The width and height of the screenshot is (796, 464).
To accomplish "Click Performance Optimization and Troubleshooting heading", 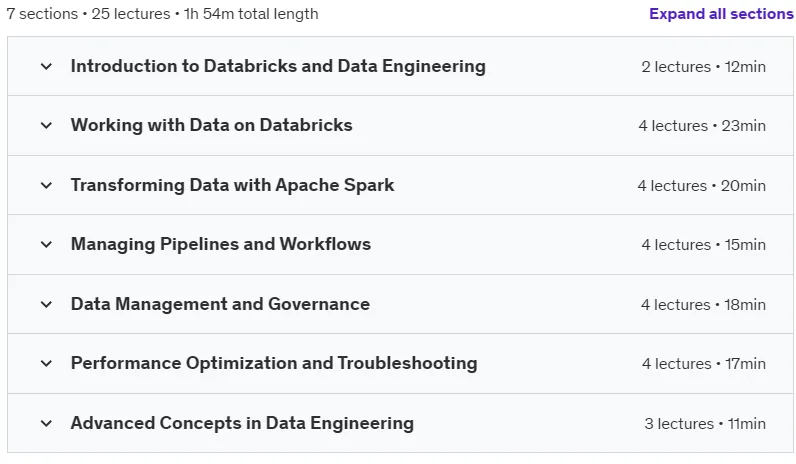I will (x=274, y=363).
